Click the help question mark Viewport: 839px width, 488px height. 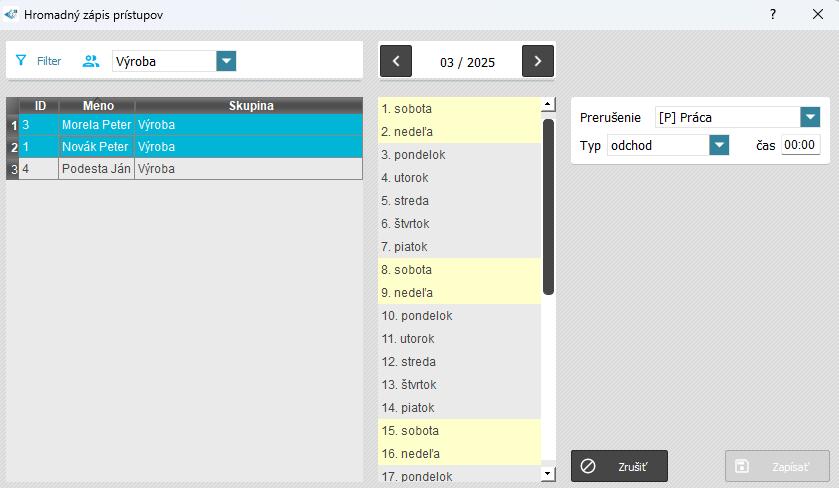773,15
